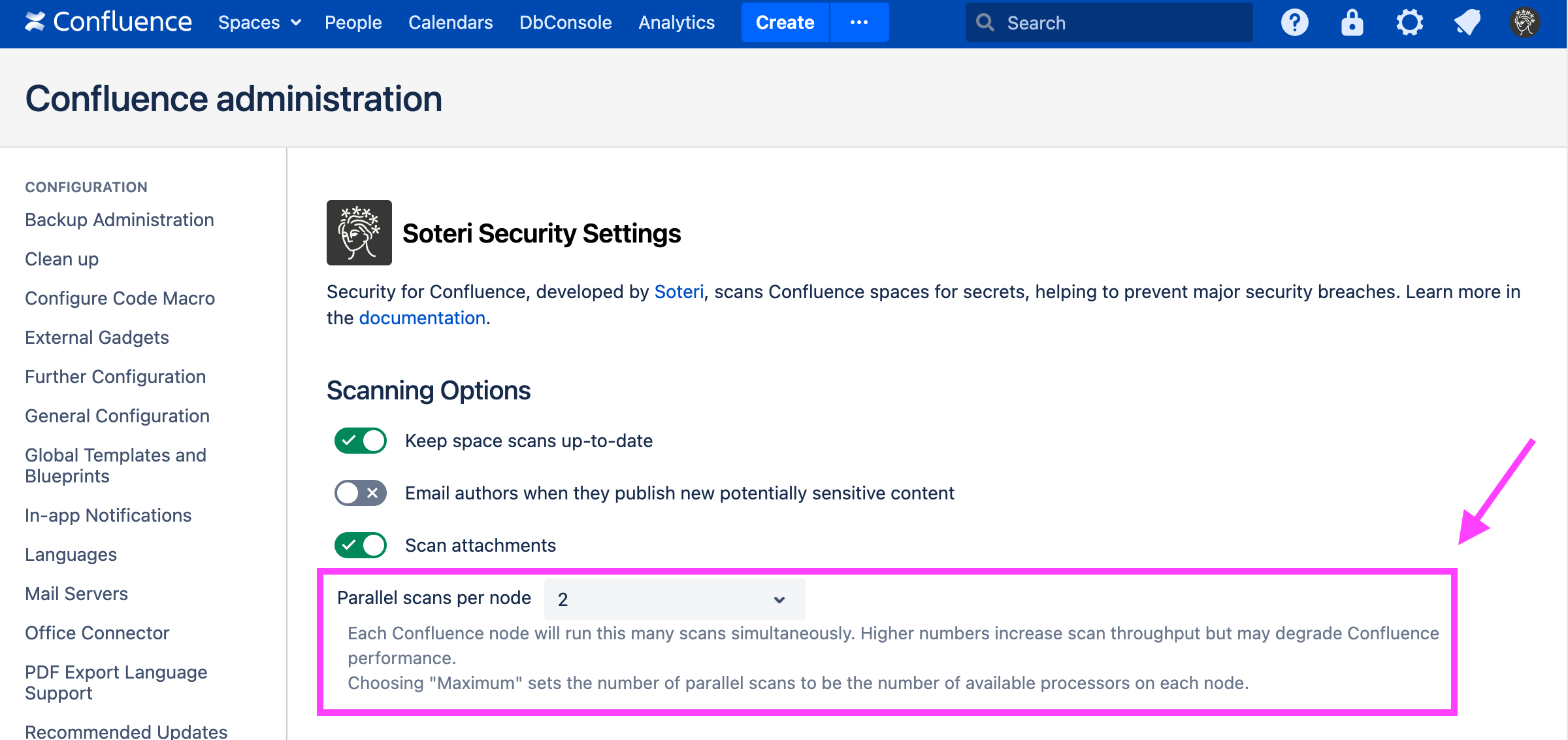Screen dimensions: 1568x740
Task: Enable email authors on sensitive content
Action: coord(360,493)
